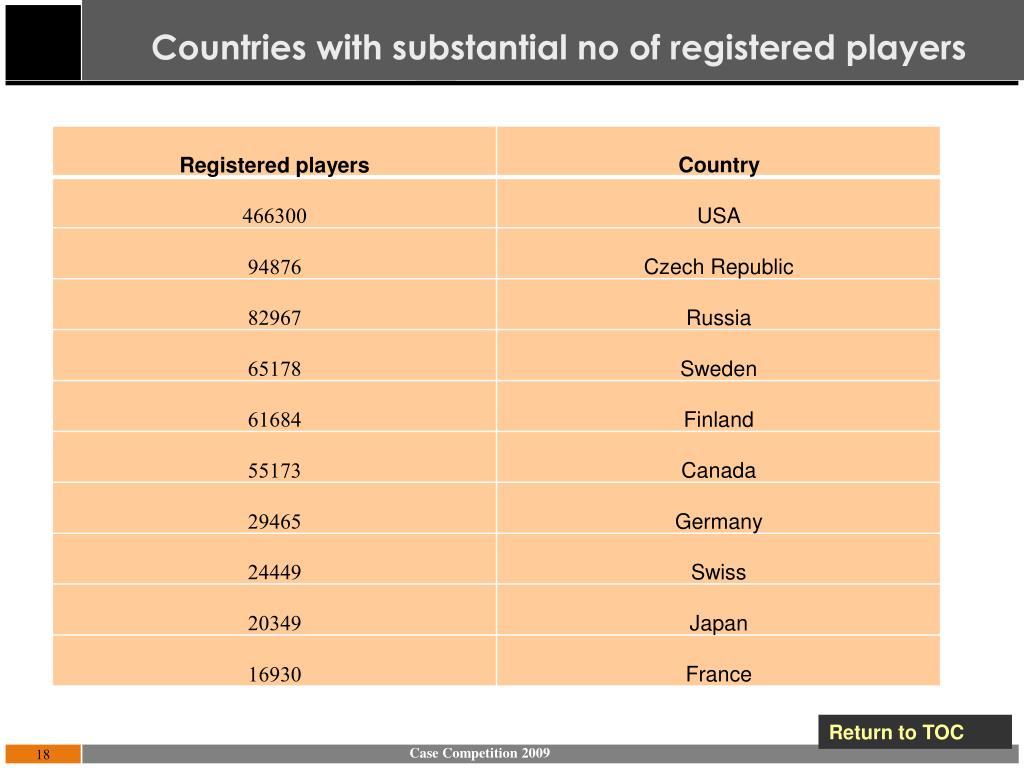The width and height of the screenshot is (1024, 768).
Task: Select the slide title about registered players
Action: pos(559,48)
